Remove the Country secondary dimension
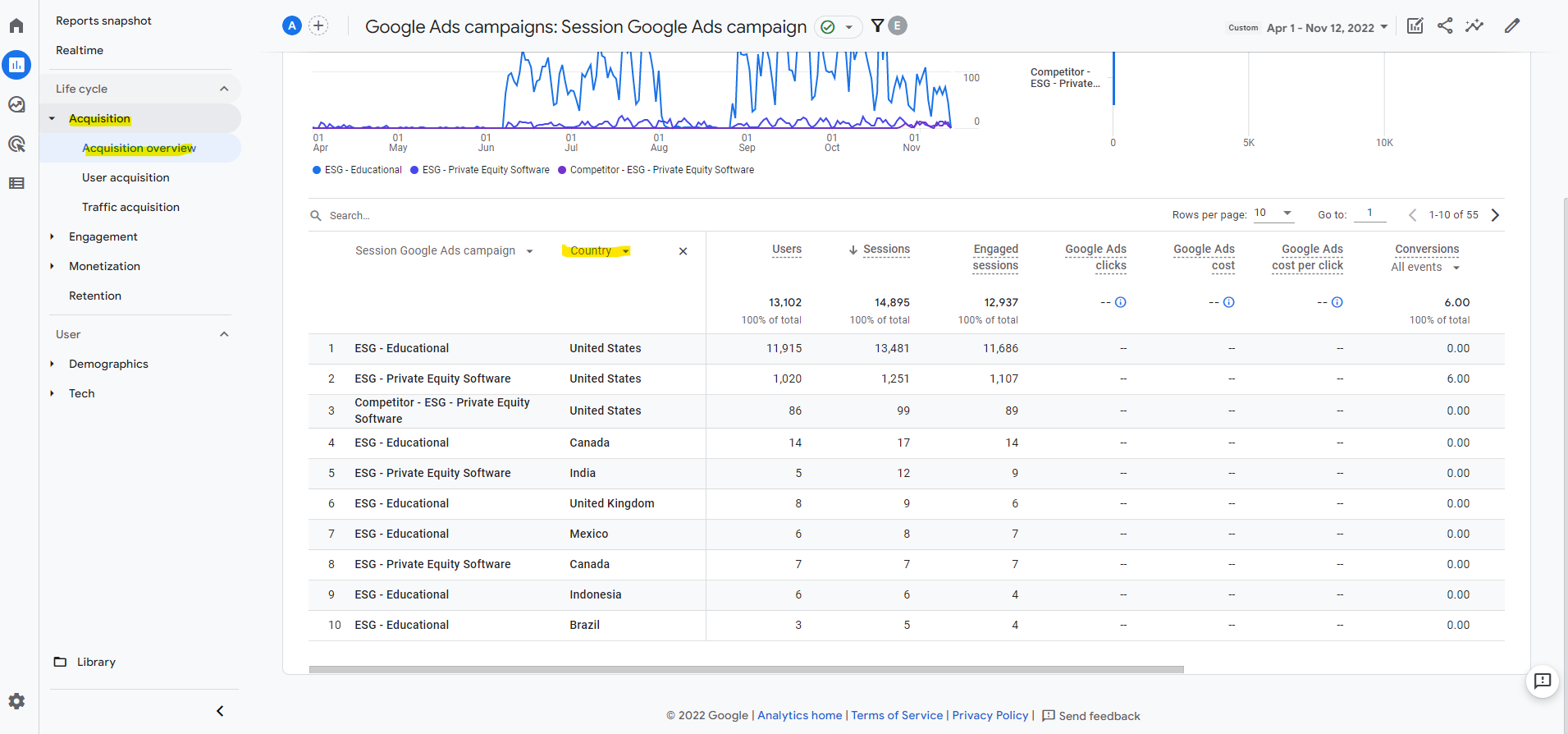 (x=683, y=251)
